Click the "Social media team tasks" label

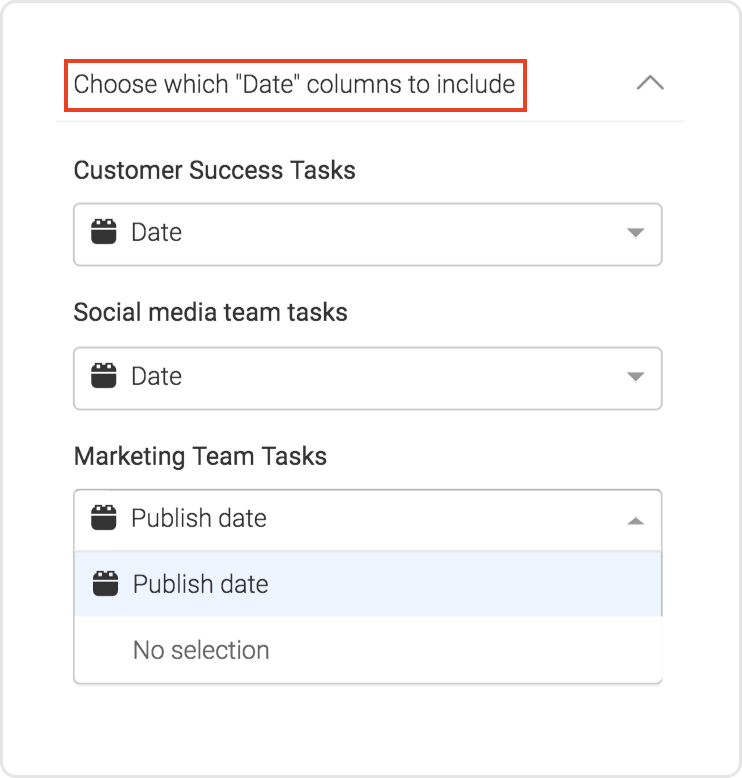pyautogui.click(x=210, y=313)
